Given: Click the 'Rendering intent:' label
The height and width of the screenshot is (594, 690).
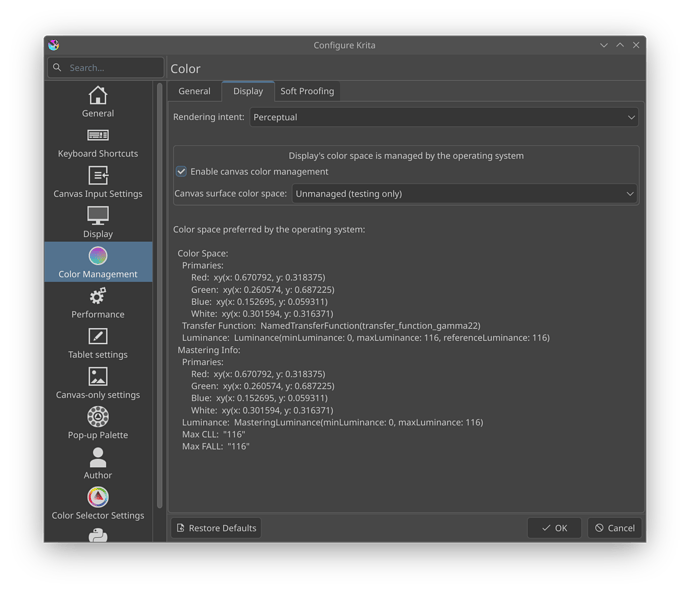Looking at the screenshot, I should 209,117.
